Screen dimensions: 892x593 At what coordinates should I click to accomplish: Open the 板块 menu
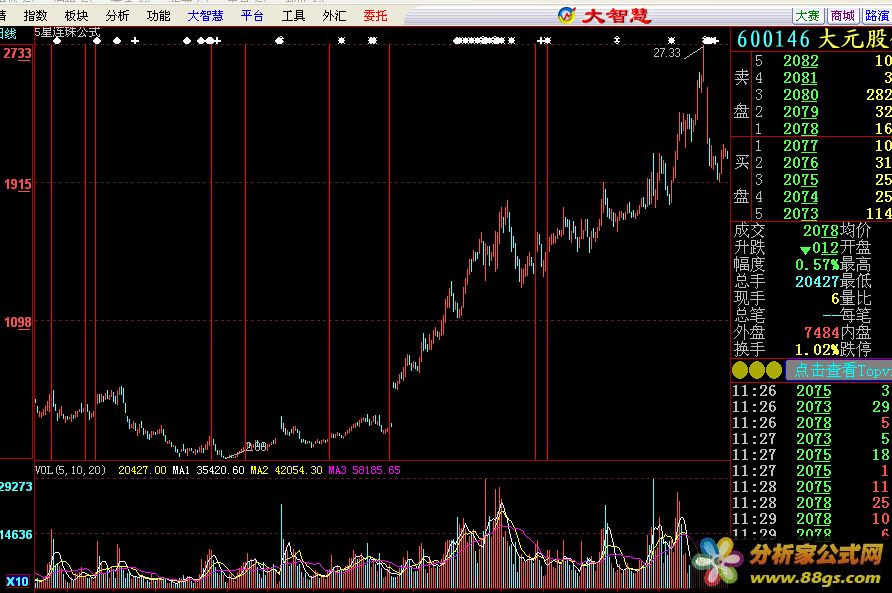pyautogui.click(x=76, y=15)
